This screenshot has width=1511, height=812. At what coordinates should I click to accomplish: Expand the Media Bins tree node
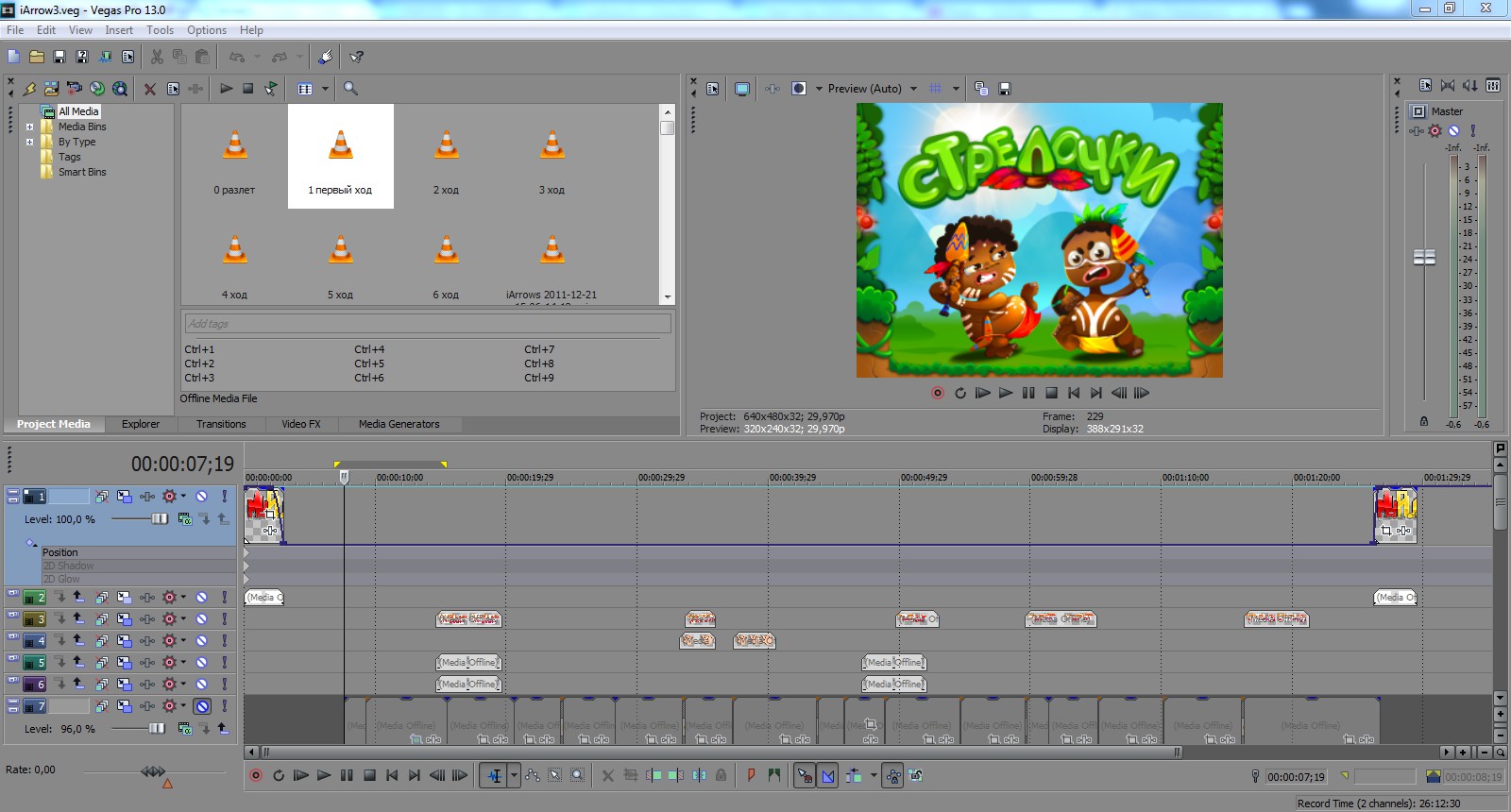29,127
